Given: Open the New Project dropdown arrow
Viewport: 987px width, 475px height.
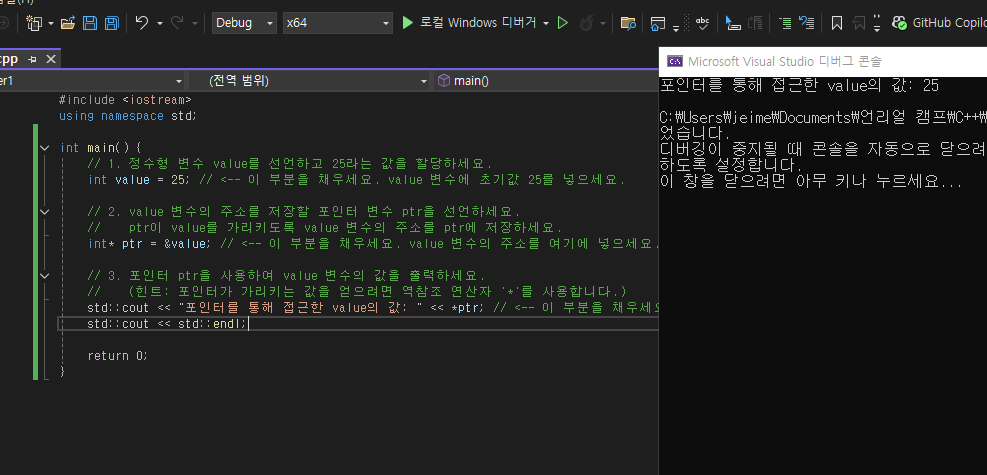Looking at the screenshot, I should 50,23.
